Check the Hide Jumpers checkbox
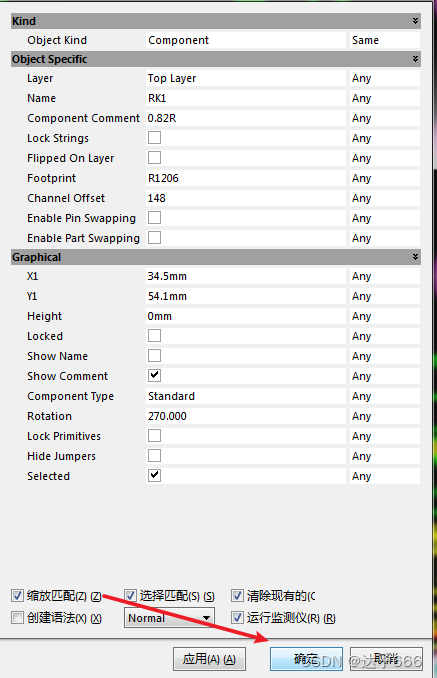The image size is (437, 678). point(154,455)
